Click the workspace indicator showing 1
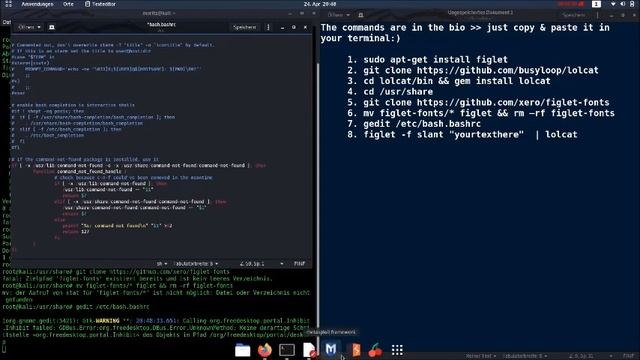 tap(596, 4)
